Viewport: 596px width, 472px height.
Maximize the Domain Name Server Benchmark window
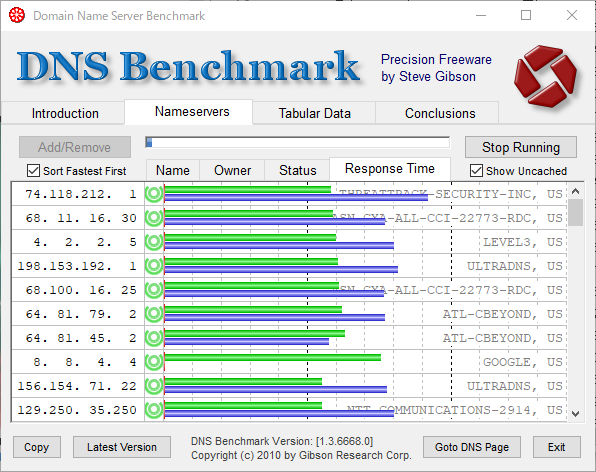coord(526,16)
